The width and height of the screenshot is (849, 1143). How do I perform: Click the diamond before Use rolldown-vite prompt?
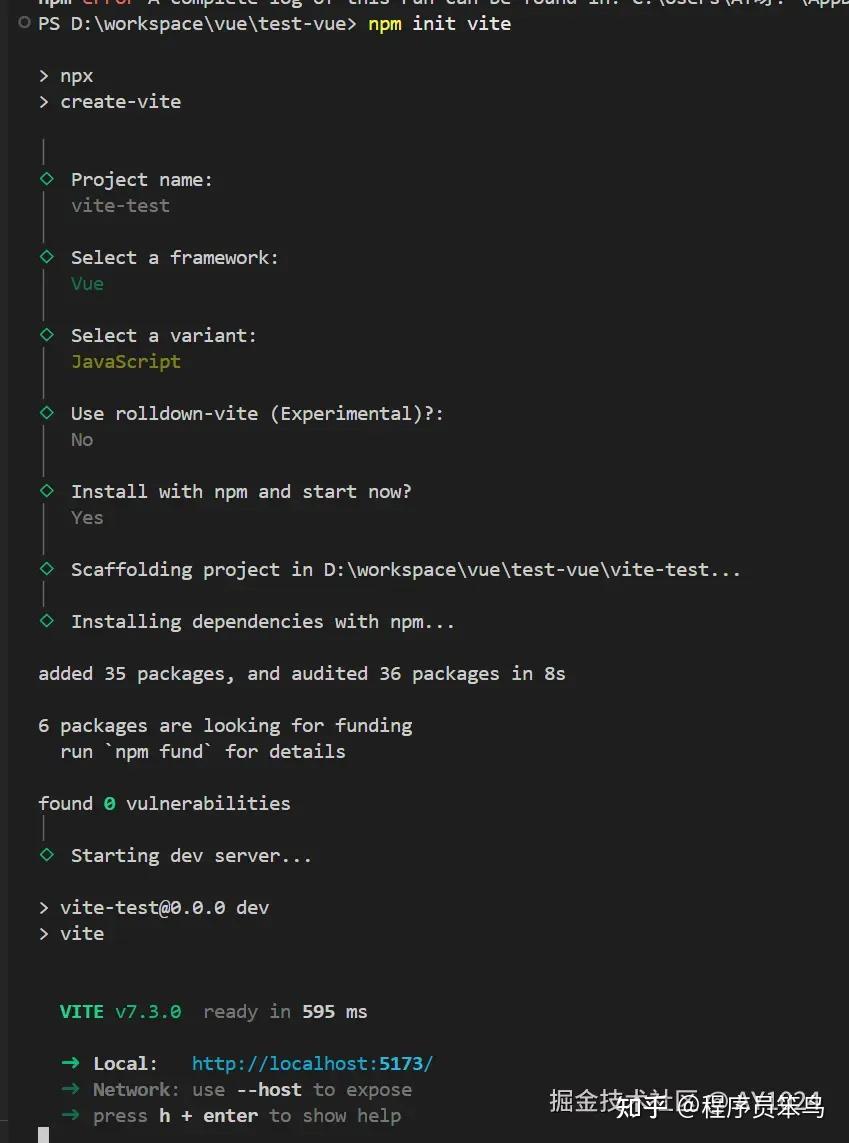tap(47, 413)
